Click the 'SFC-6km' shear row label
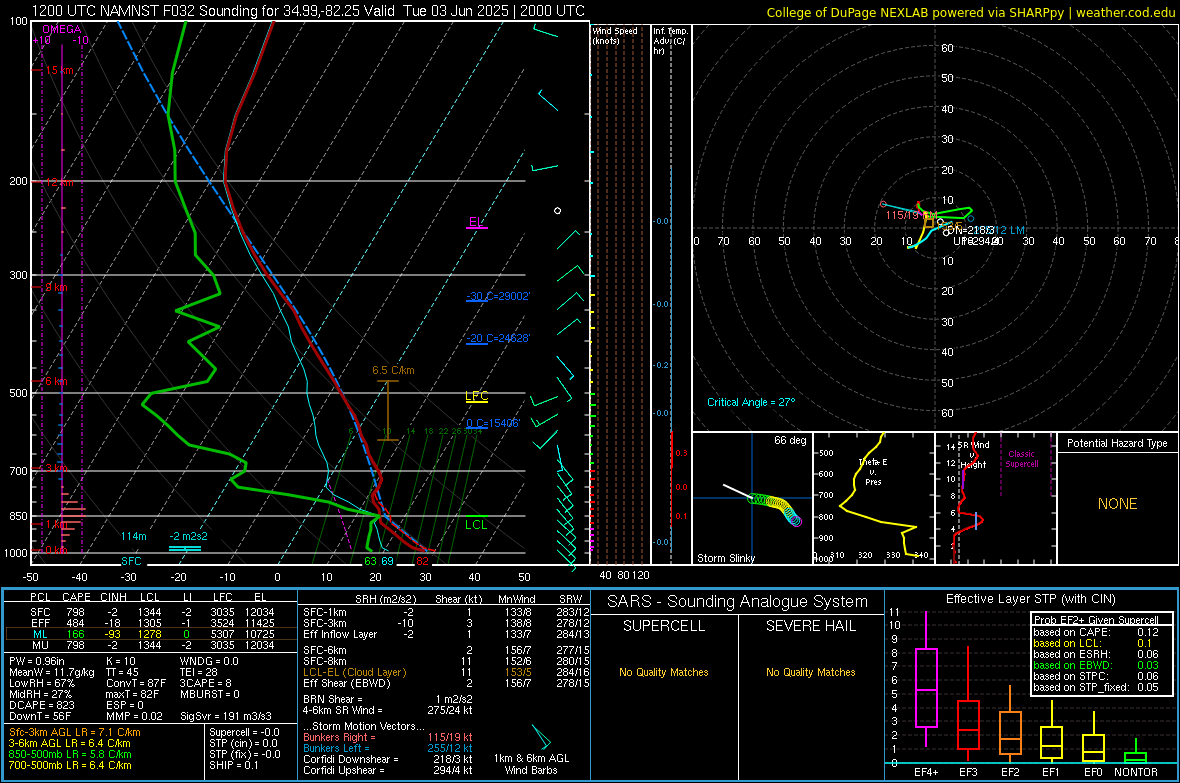Screen dimensions: 1180x783 [x=324, y=650]
